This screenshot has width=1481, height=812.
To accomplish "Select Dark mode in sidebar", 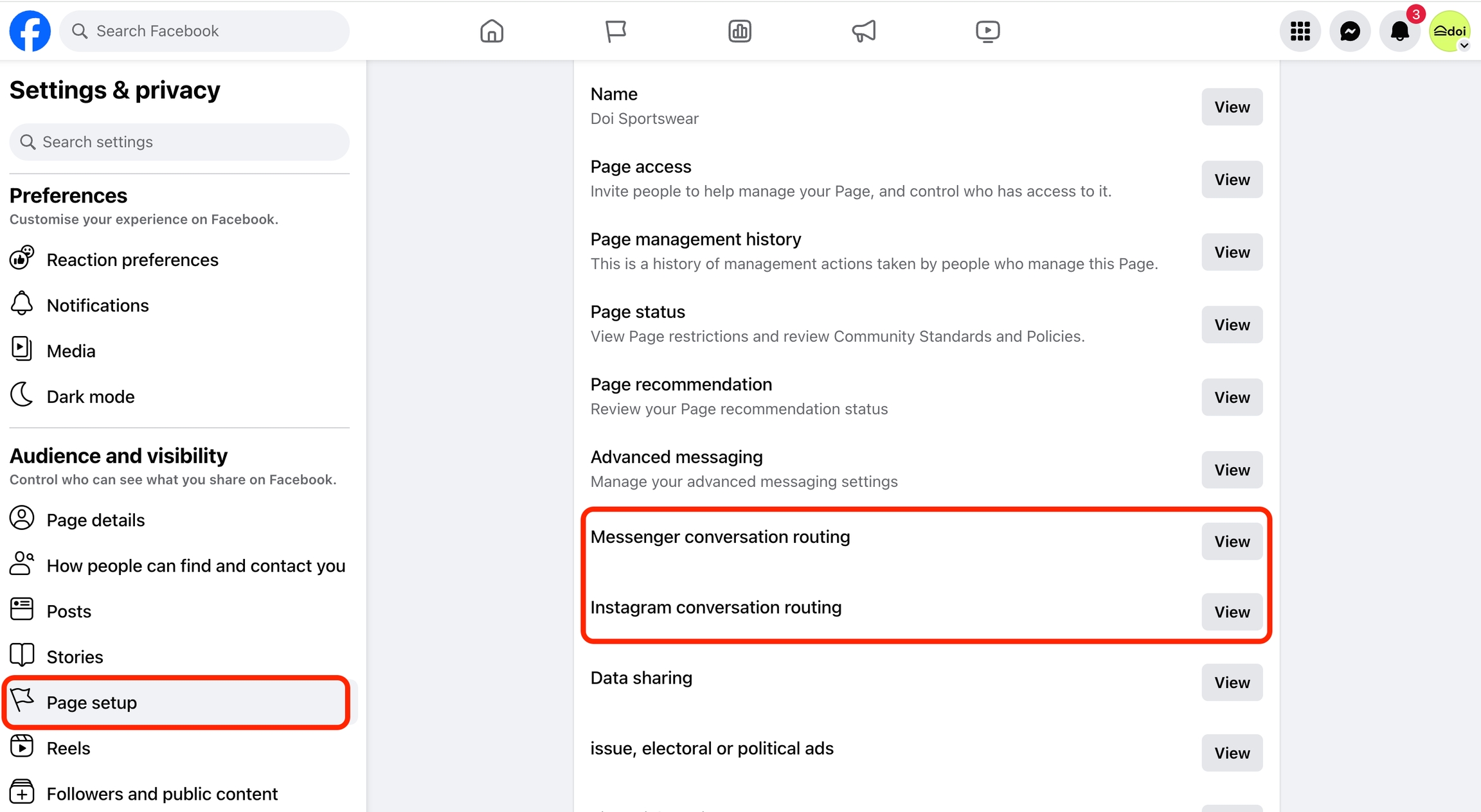I will 91,396.
